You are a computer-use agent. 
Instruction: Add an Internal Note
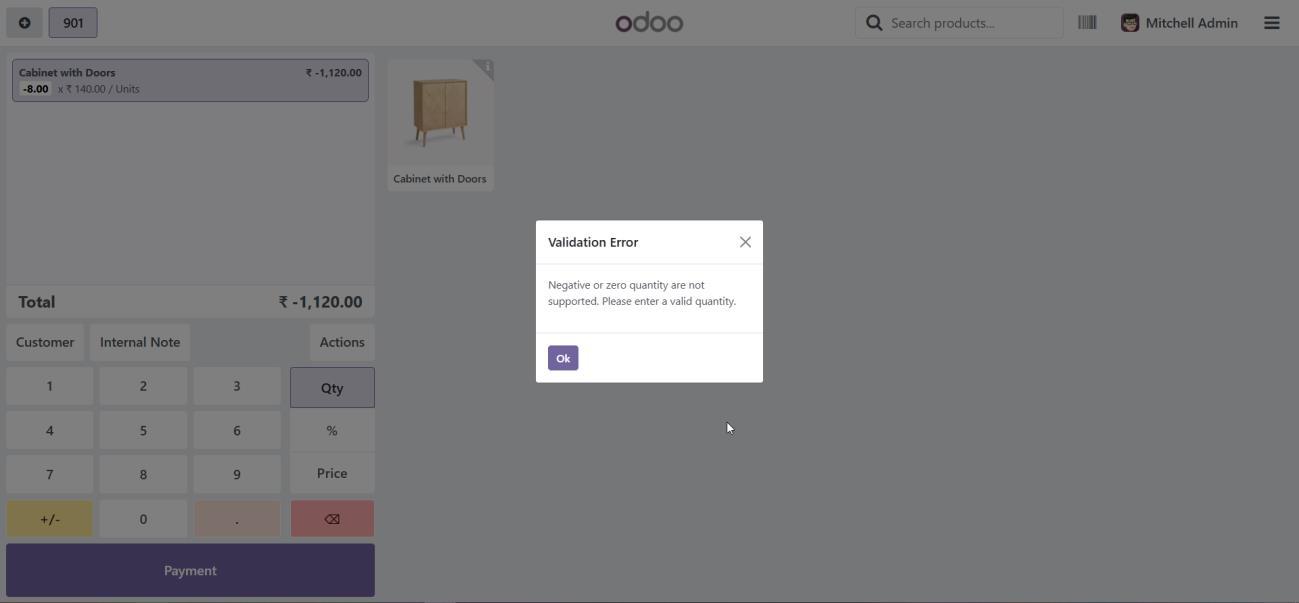pyautogui.click(x=140, y=342)
